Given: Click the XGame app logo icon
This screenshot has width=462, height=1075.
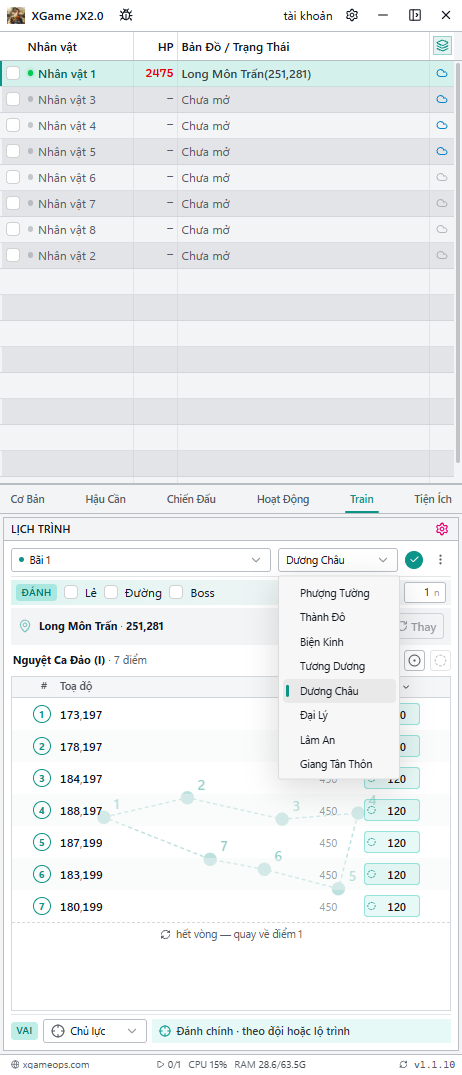Looking at the screenshot, I should [x=16, y=15].
